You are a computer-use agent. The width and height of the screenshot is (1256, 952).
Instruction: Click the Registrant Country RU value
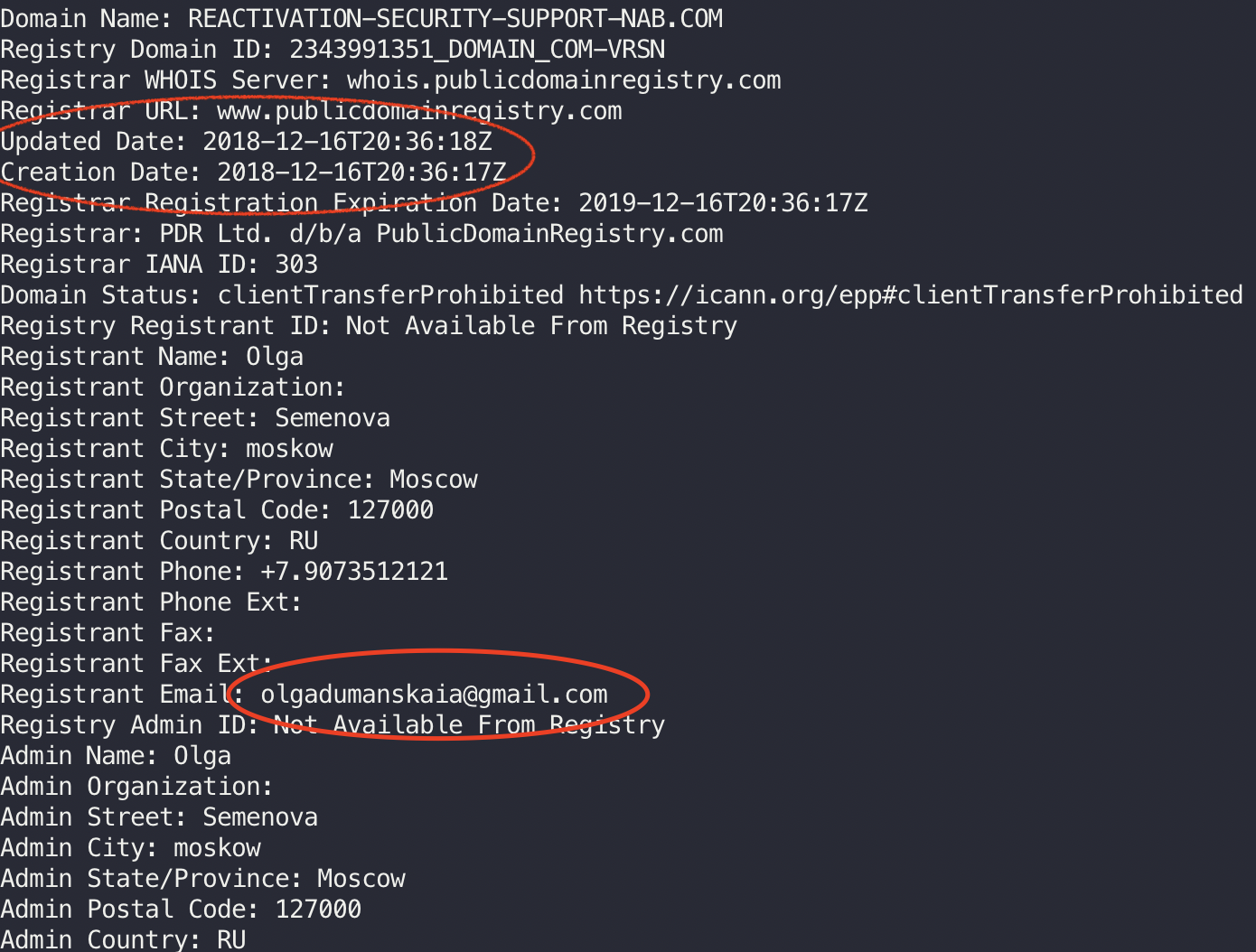click(304, 541)
